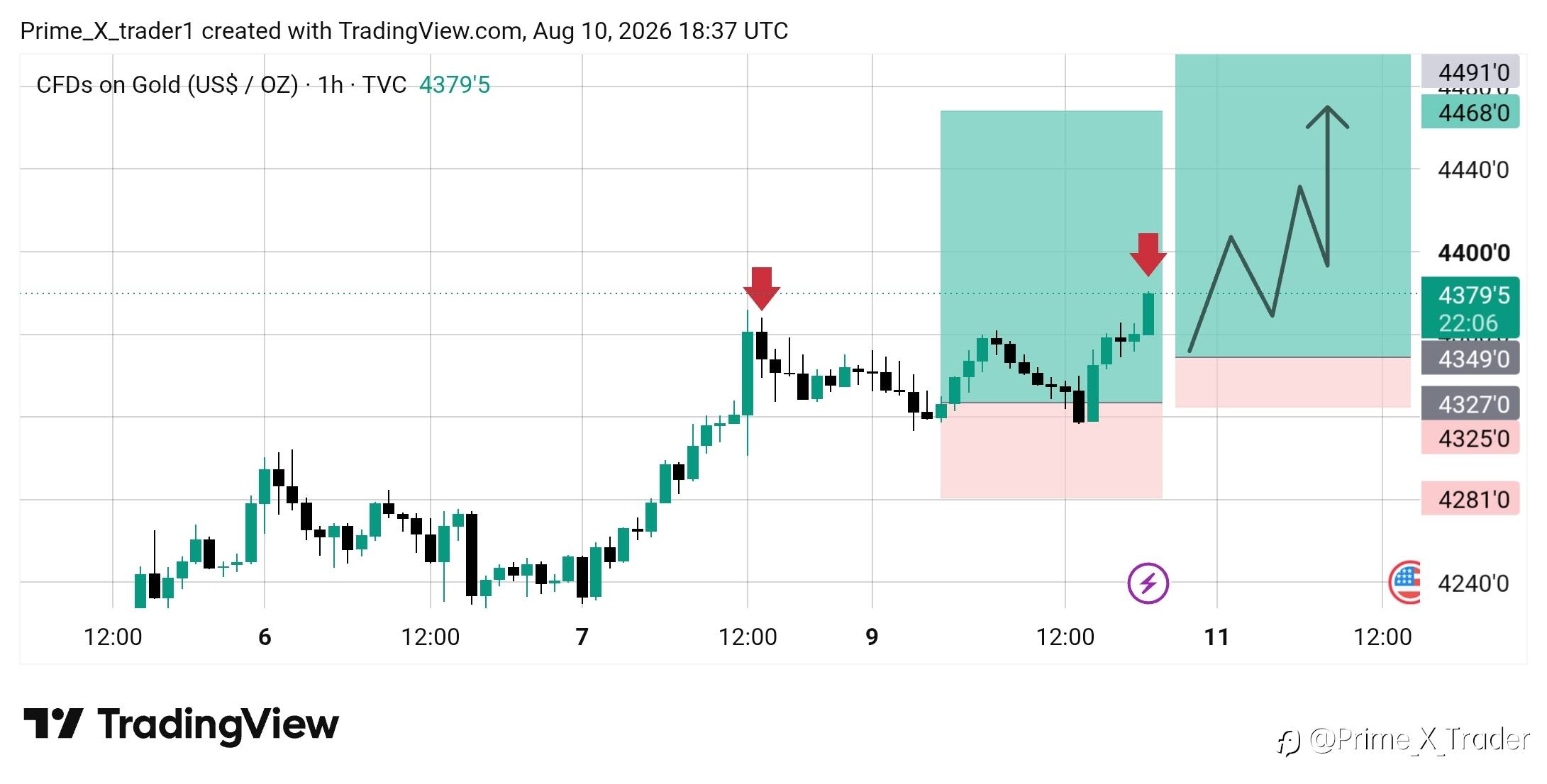
Task: Click the TradingView logo at the bottom
Action: (x=181, y=724)
